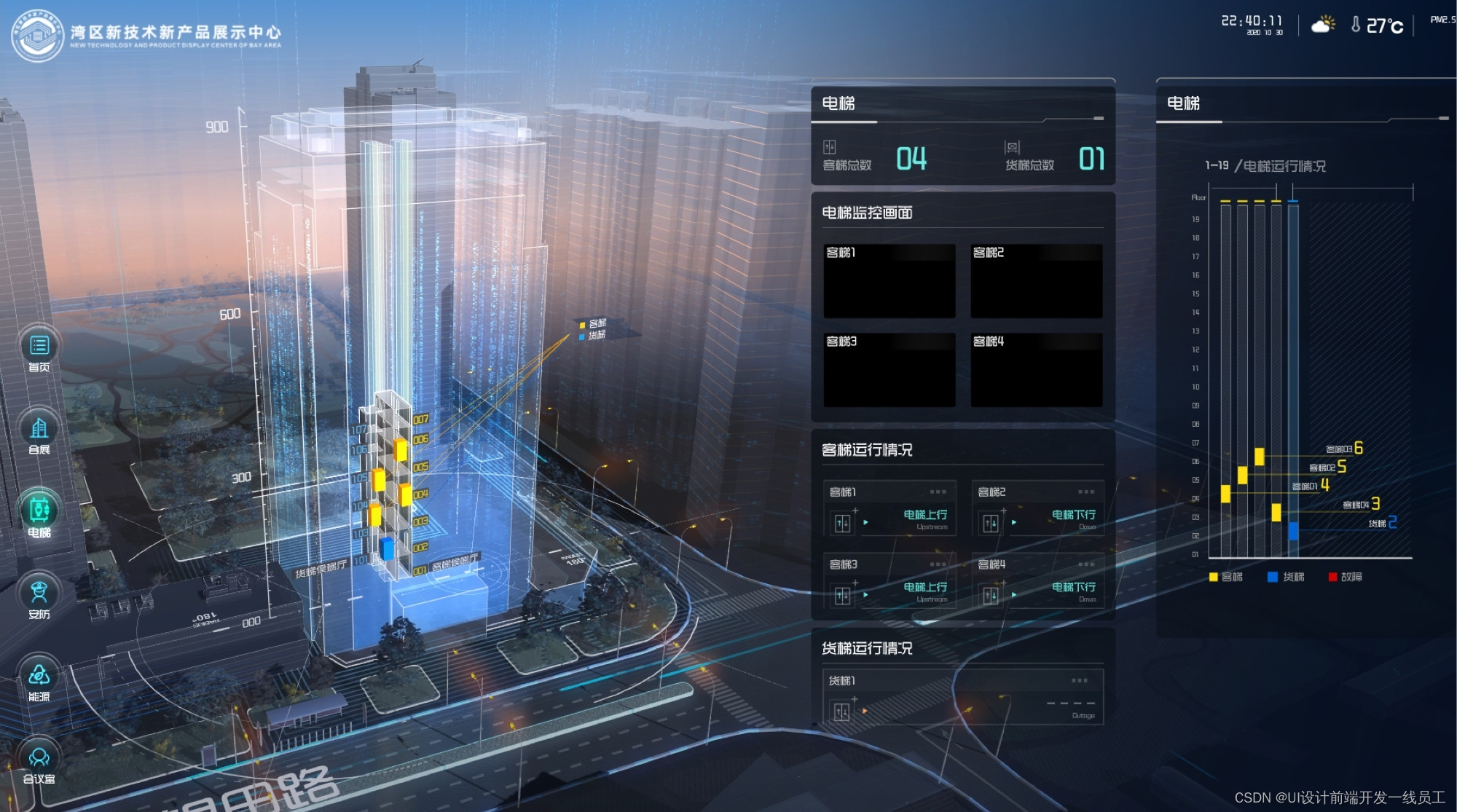Image resolution: width=1457 pixels, height=812 pixels.
Task: Click the 客梯3 电梯上行 status label
Action: [925, 587]
